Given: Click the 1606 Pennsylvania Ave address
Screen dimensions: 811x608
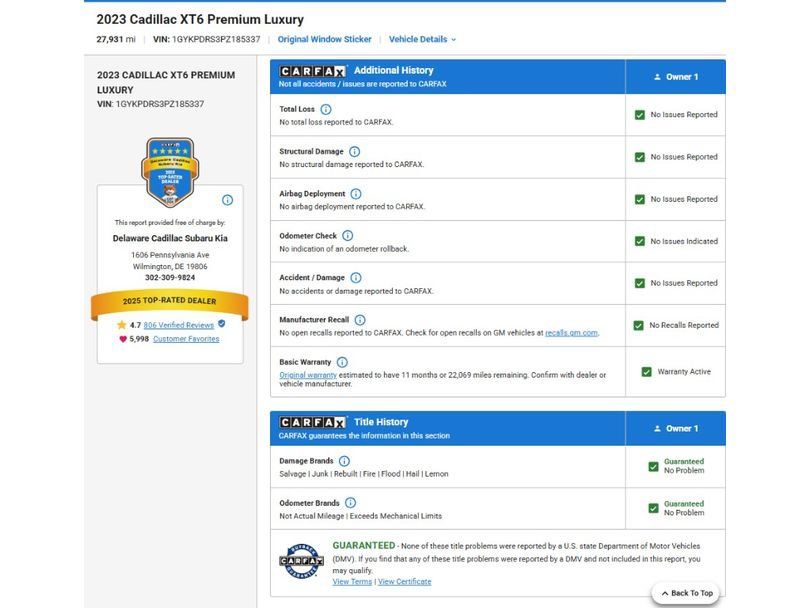Looking at the screenshot, I should click(170, 255).
